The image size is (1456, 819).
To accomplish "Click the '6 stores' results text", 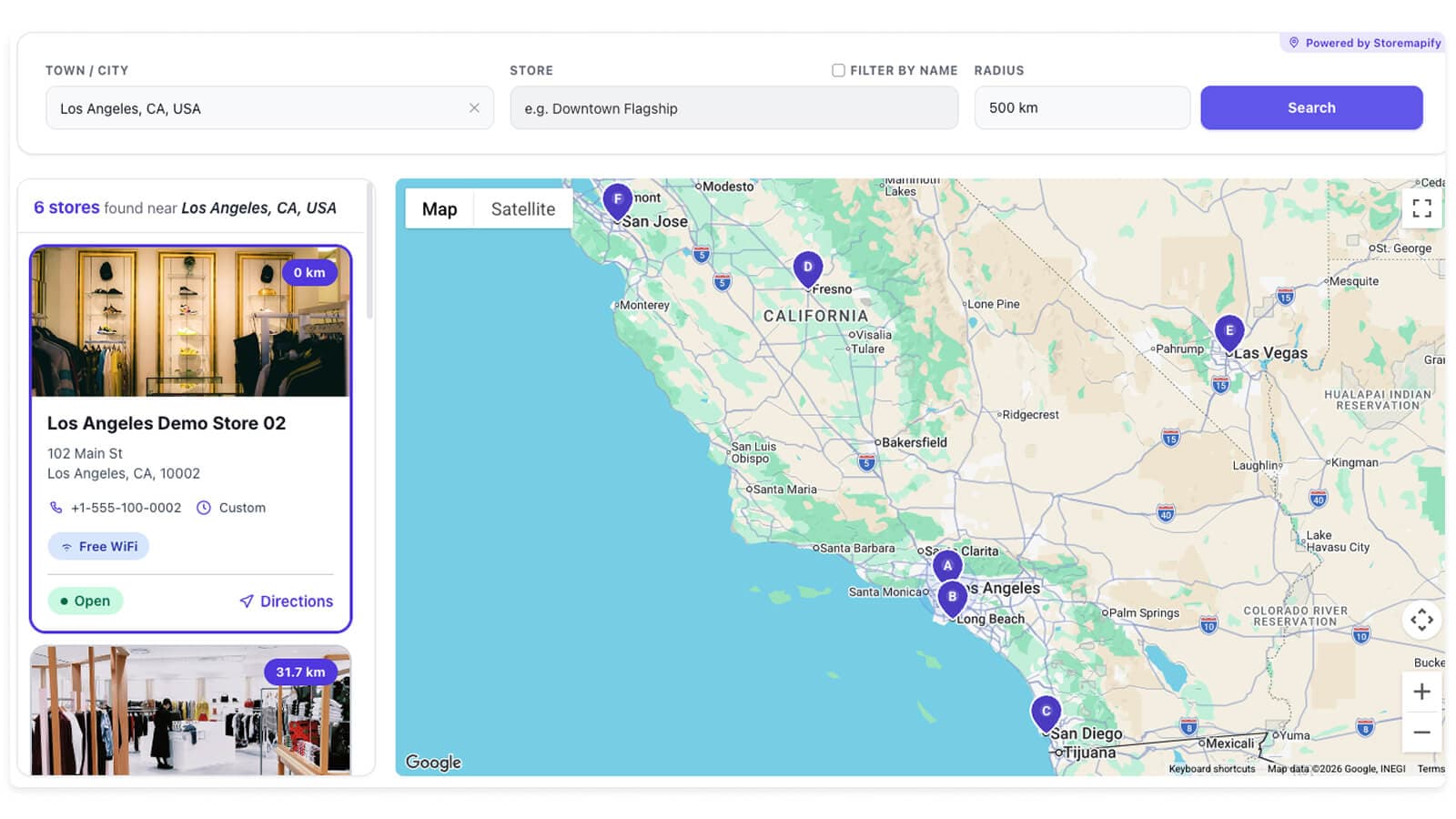I will point(66,207).
